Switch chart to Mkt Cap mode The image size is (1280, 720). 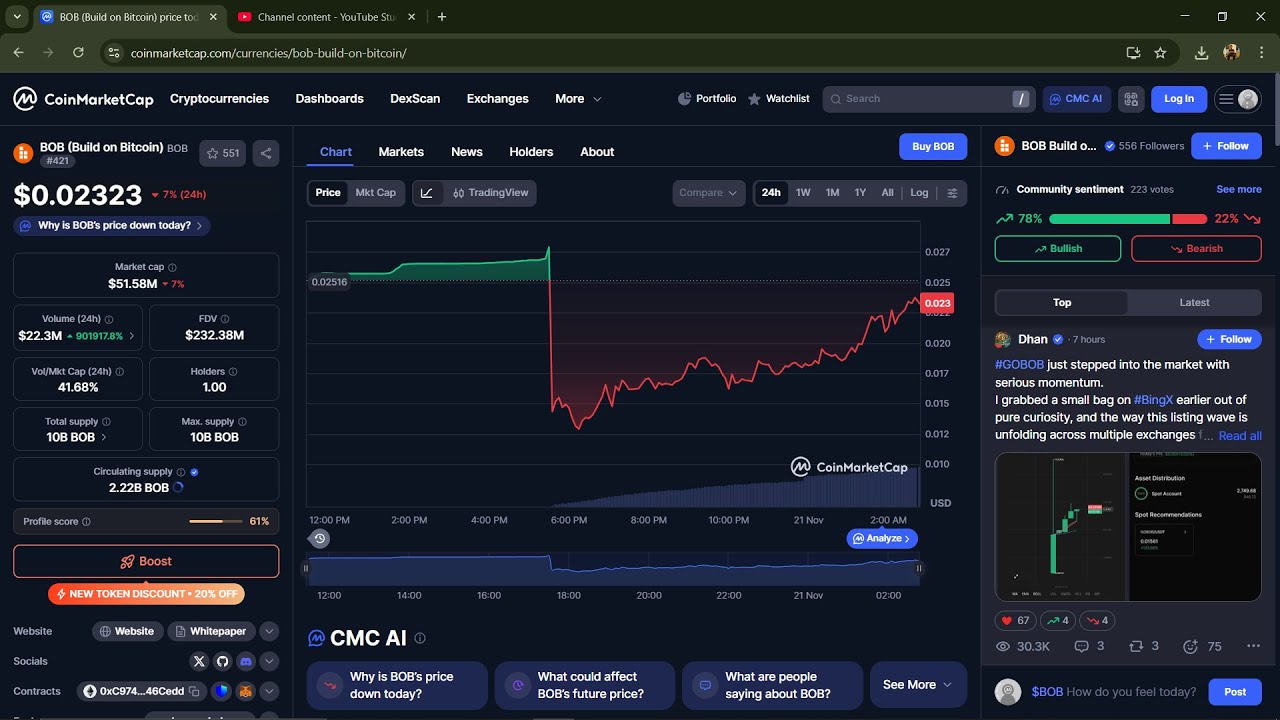(x=376, y=193)
